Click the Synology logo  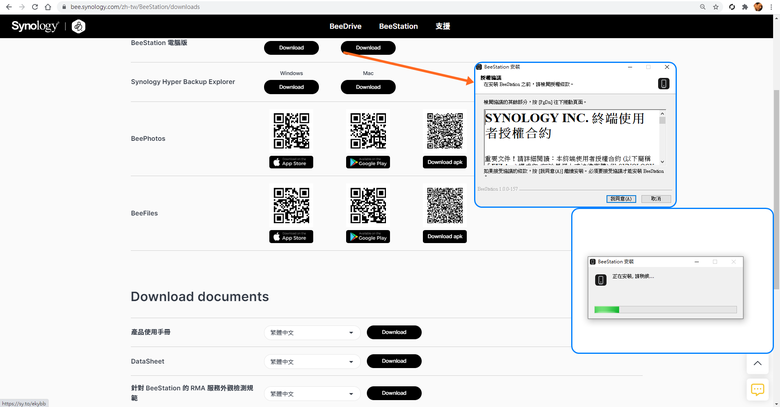coord(35,26)
